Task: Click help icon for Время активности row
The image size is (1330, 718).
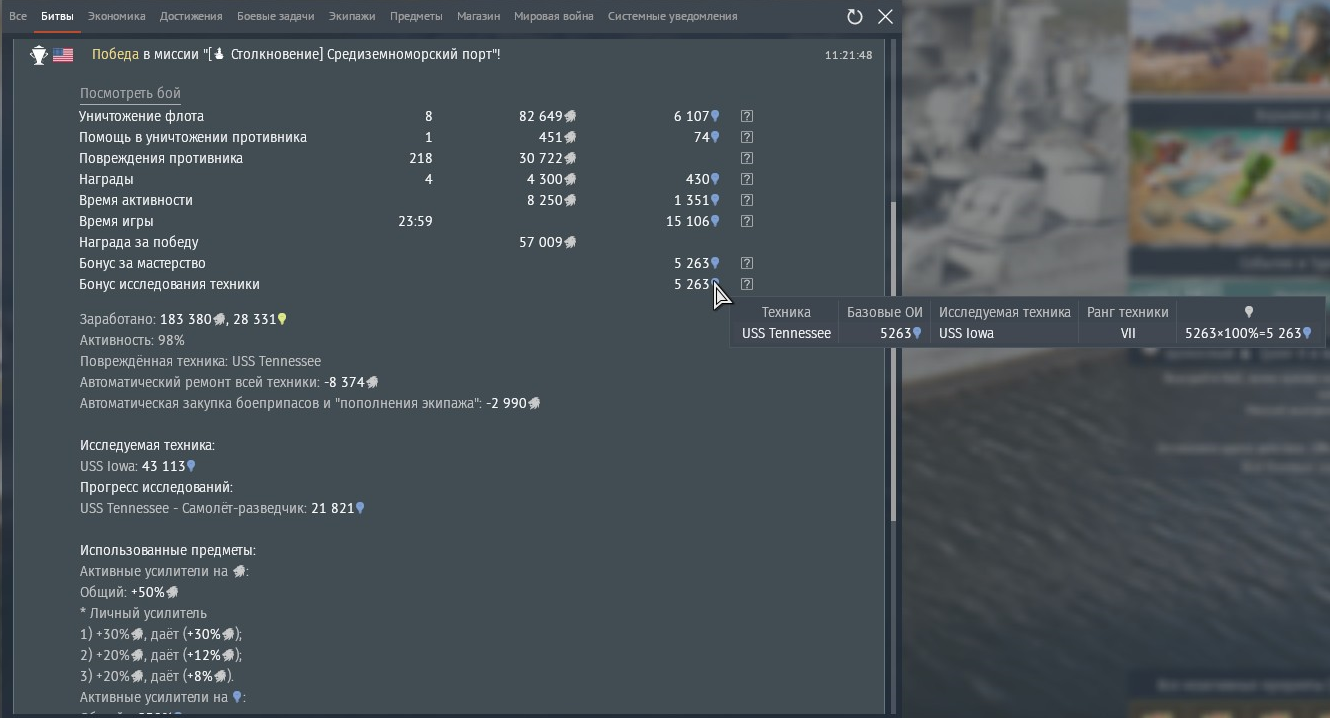Action: pyautogui.click(x=746, y=200)
